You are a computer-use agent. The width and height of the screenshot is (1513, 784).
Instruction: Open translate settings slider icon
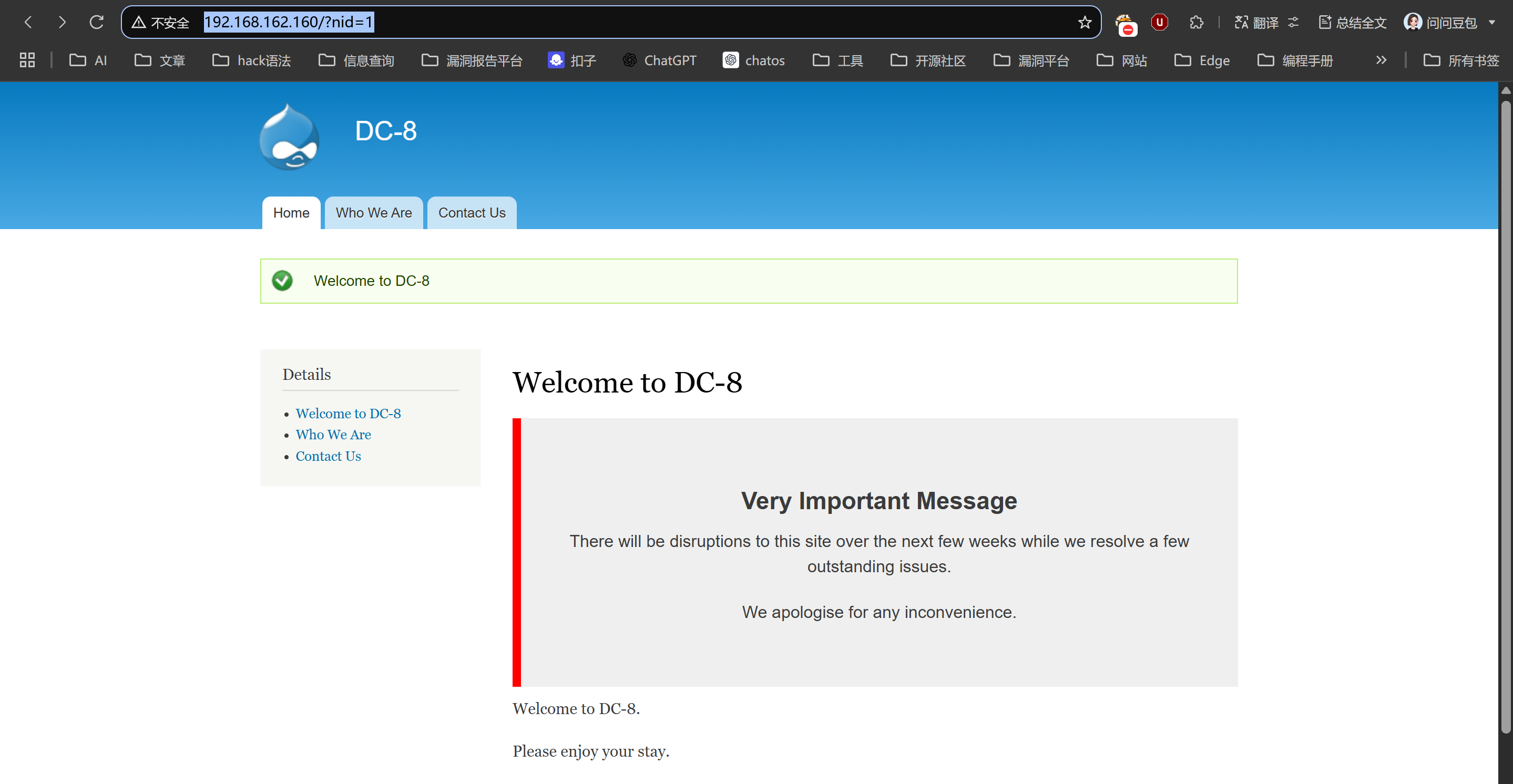(x=1293, y=22)
